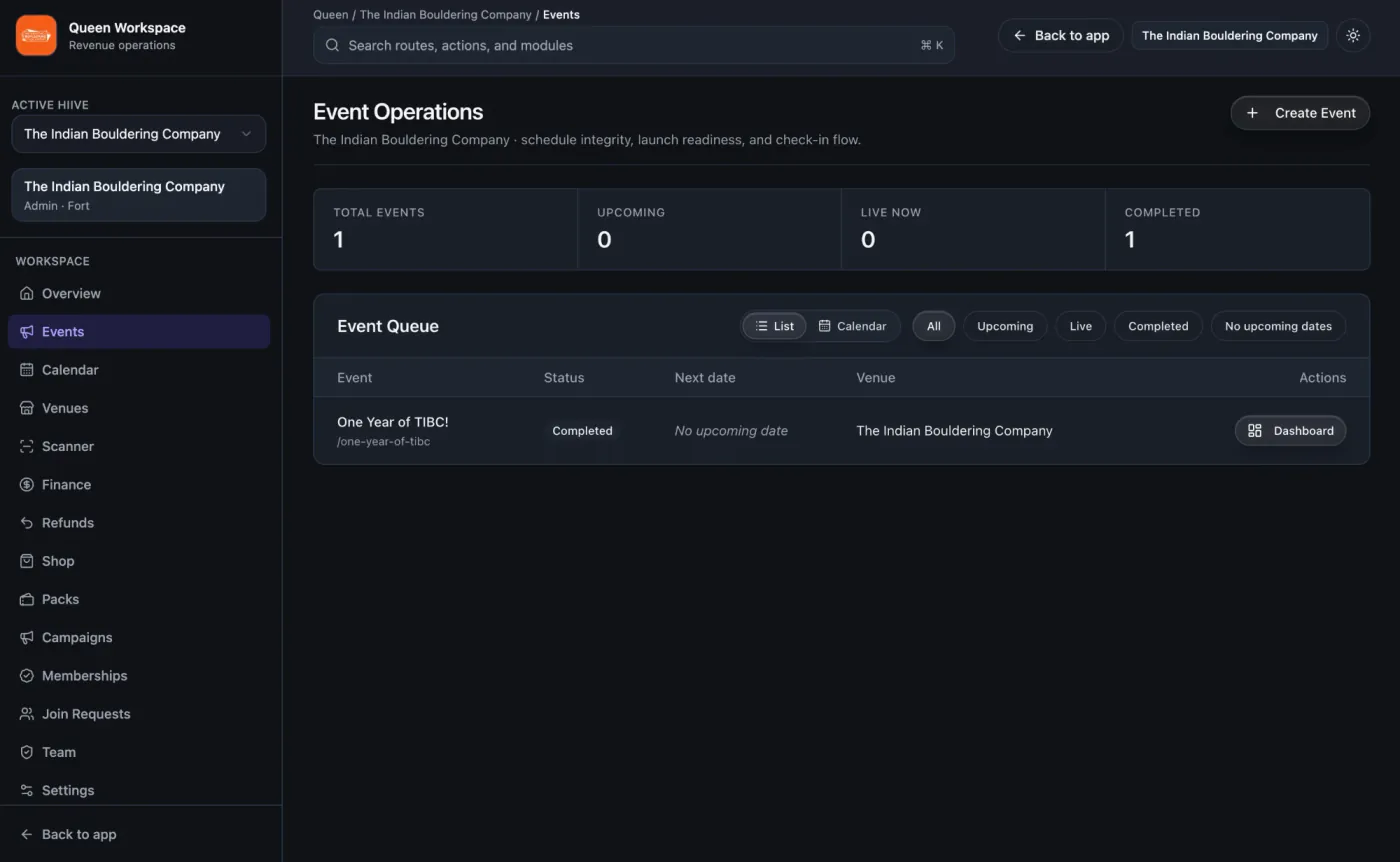Click the orange Queen Workspace logo
1400x862 pixels.
[x=36, y=36]
